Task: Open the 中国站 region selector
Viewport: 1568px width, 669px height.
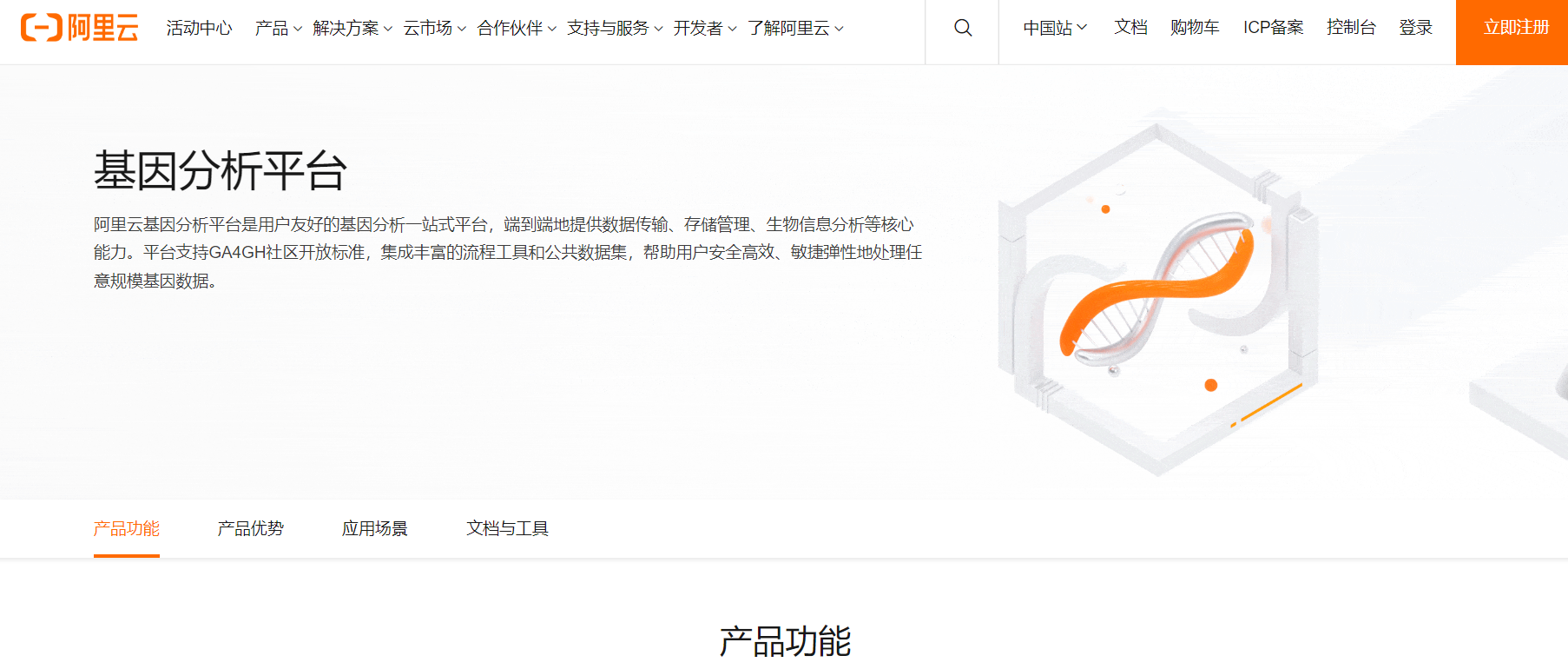Action: (1054, 28)
